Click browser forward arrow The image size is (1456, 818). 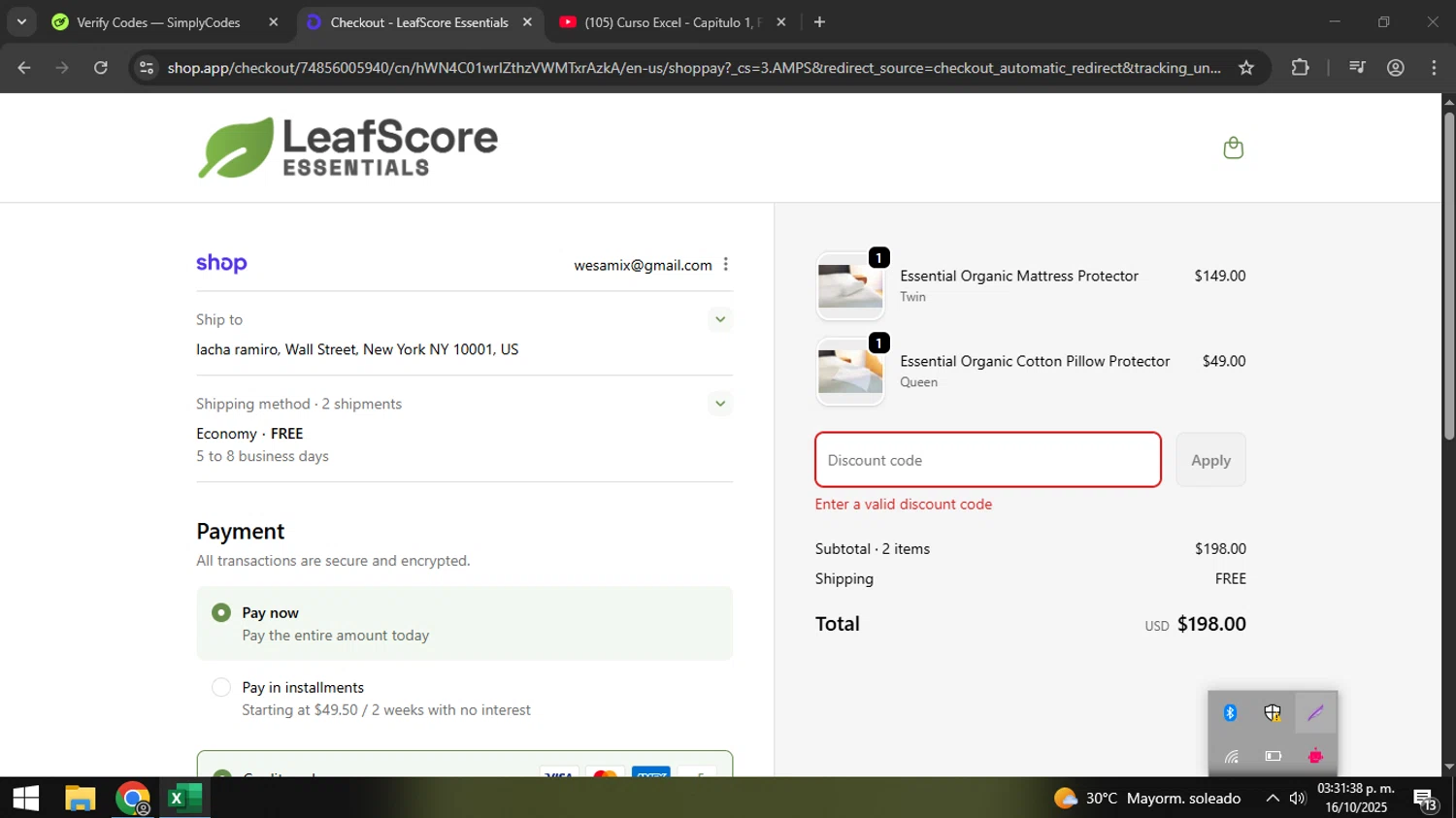tap(62, 68)
